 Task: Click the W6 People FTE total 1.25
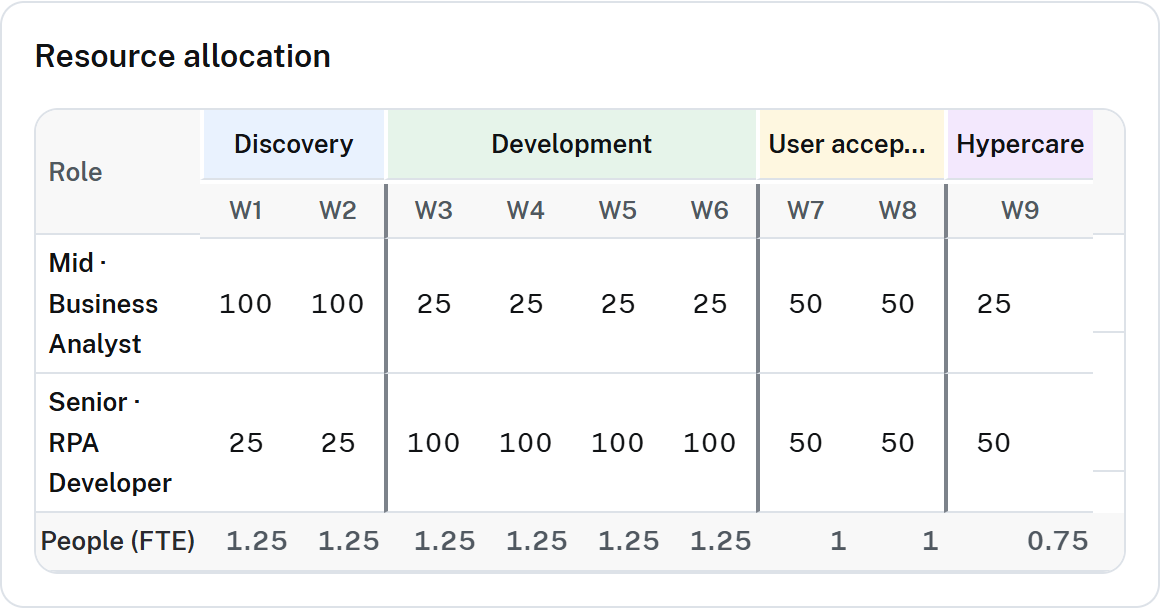pos(721,541)
